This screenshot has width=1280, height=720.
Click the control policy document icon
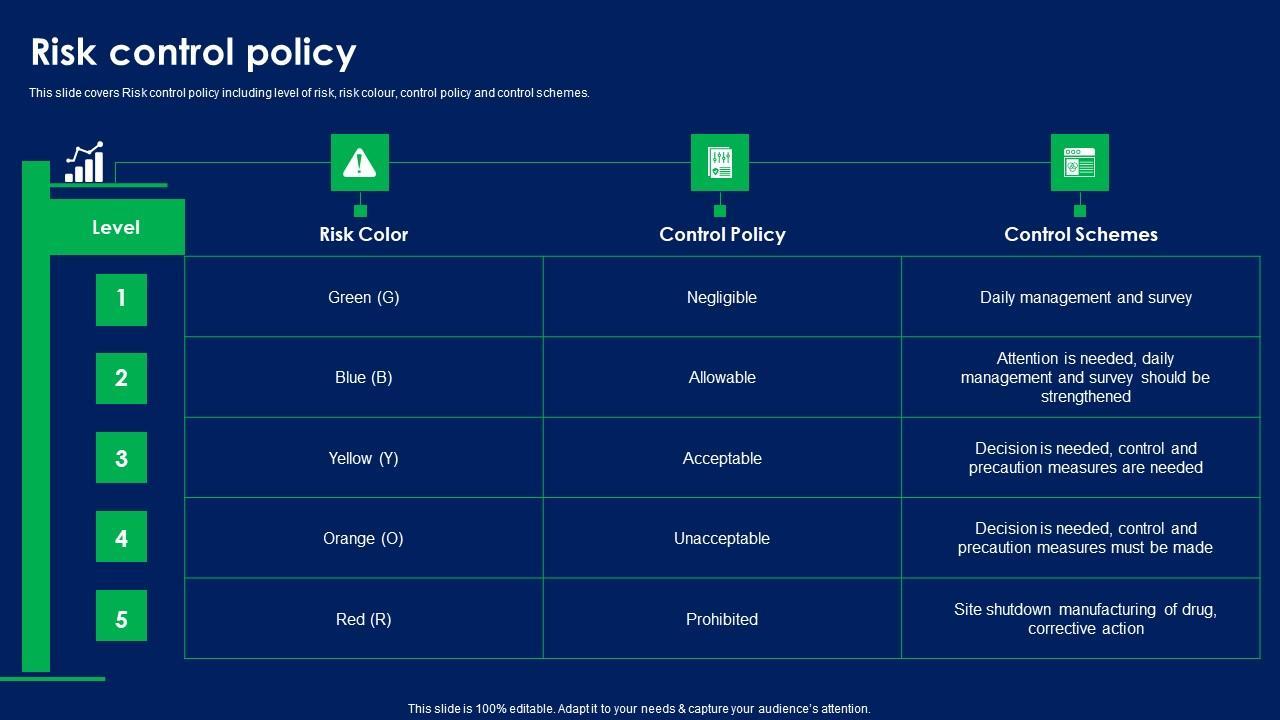719,163
